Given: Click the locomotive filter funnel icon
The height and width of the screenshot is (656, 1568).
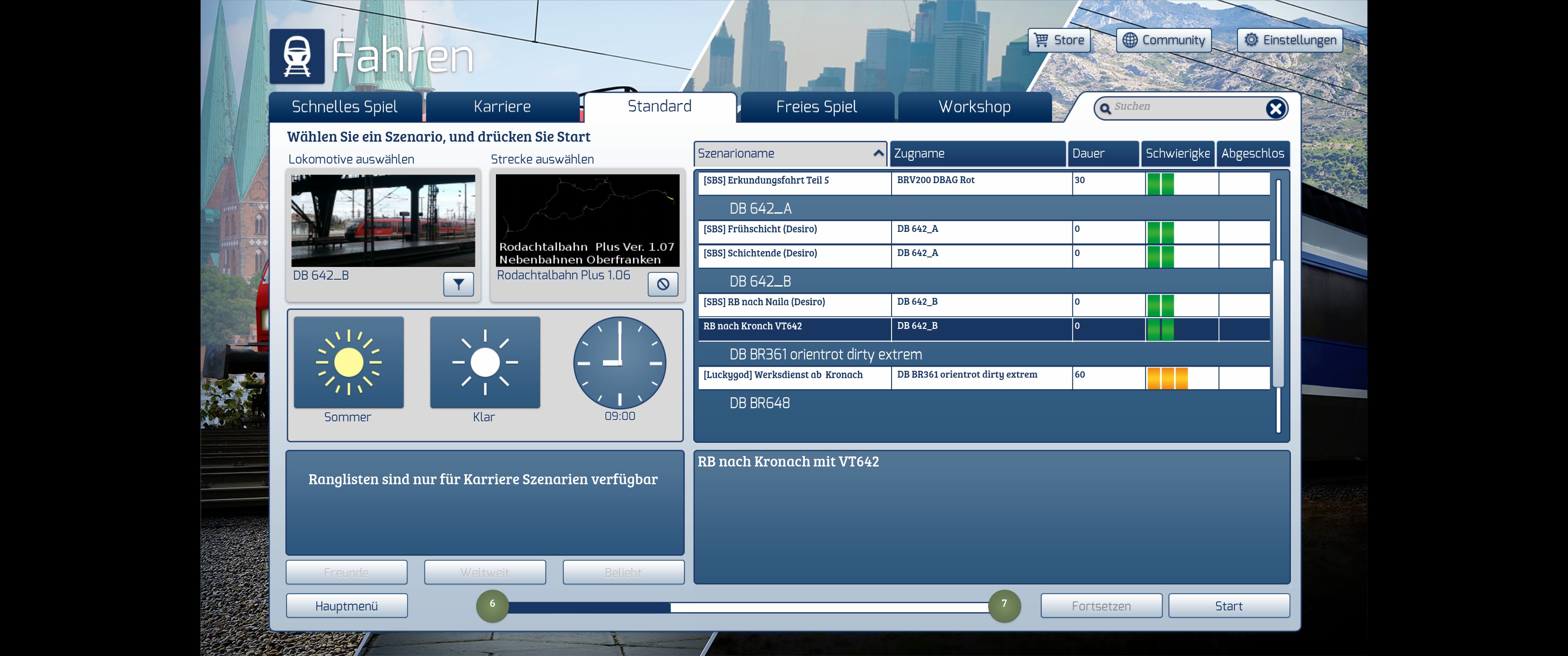Looking at the screenshot, I should point(459,283).
